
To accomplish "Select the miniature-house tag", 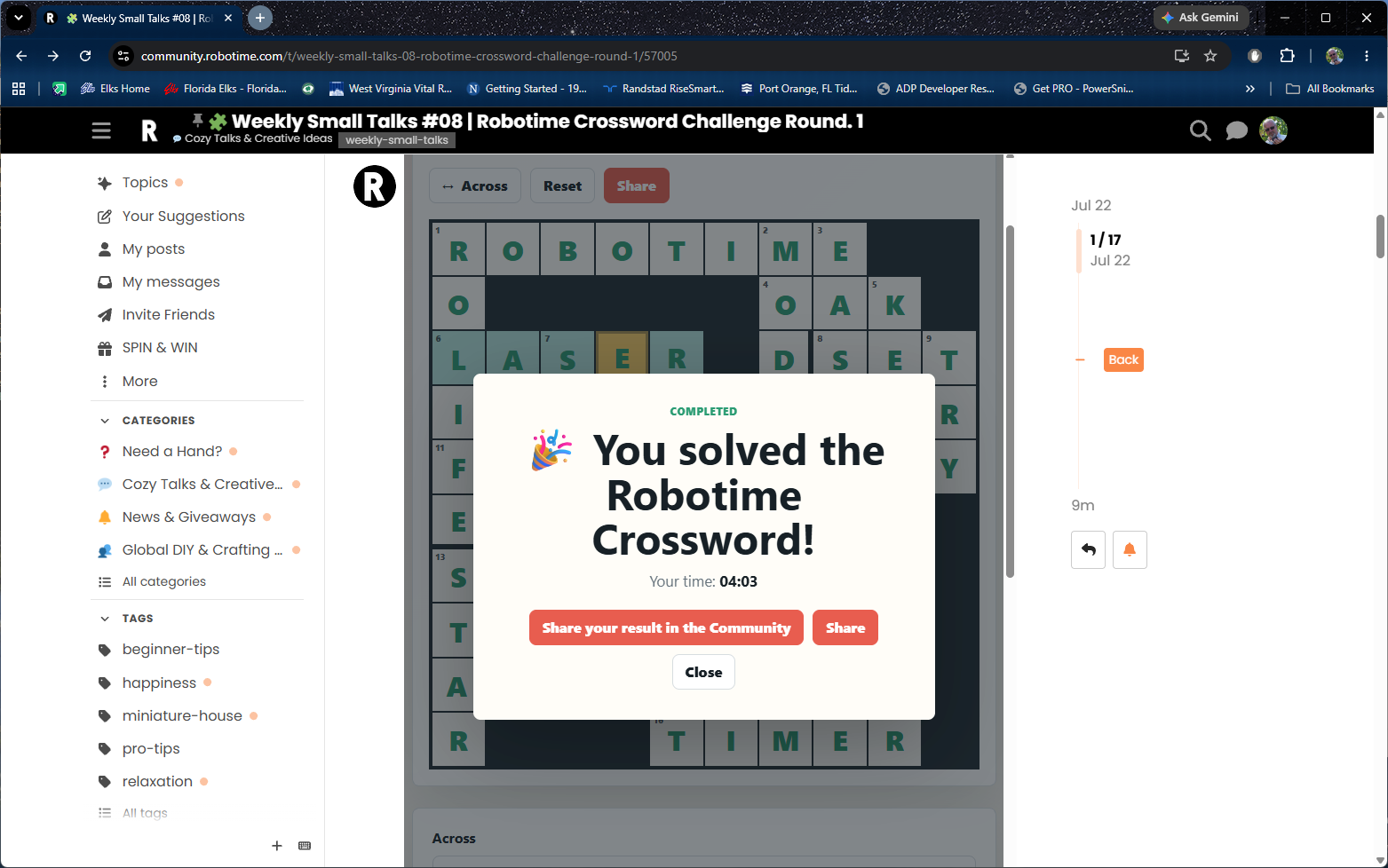I will (182, 716).
